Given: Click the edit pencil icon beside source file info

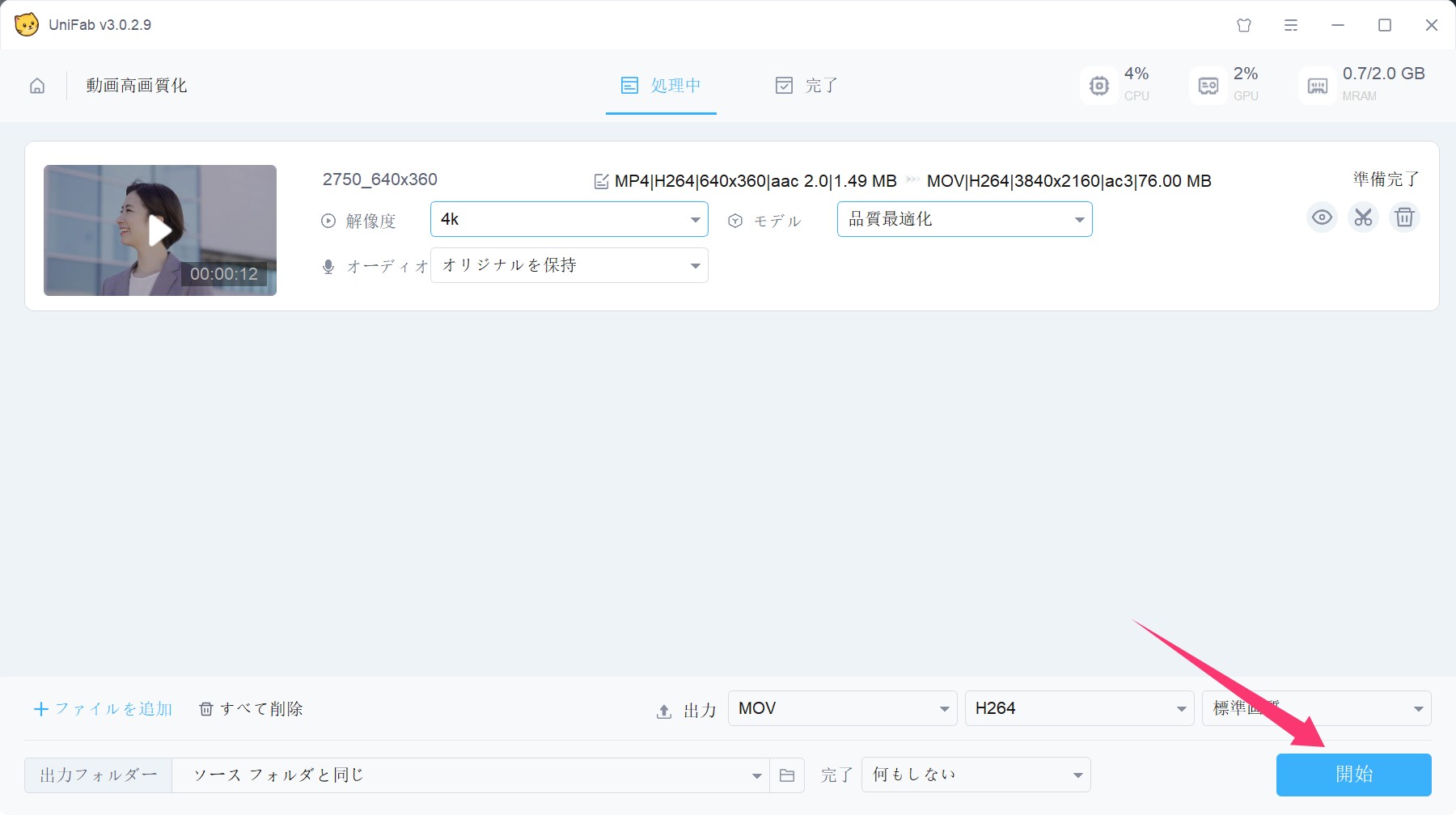Looking at the screenshot, I should pos(602,180).
